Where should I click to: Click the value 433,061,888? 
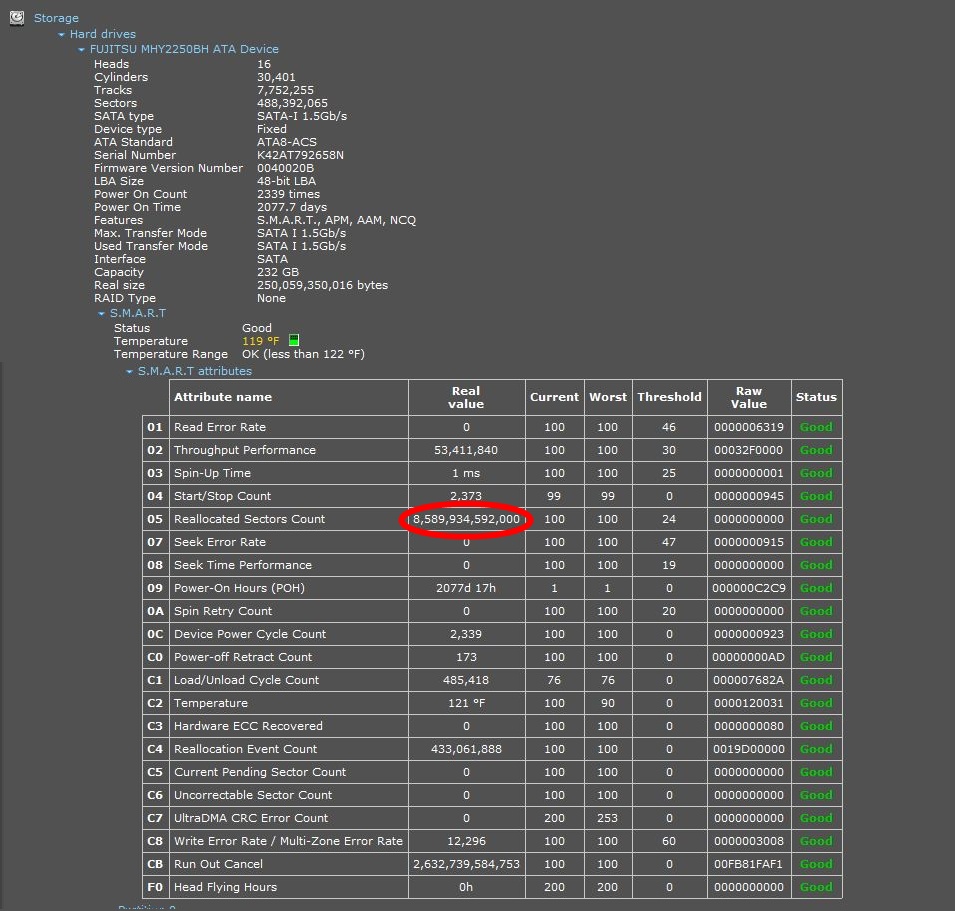pyautogui.click(x=467, y=749)
